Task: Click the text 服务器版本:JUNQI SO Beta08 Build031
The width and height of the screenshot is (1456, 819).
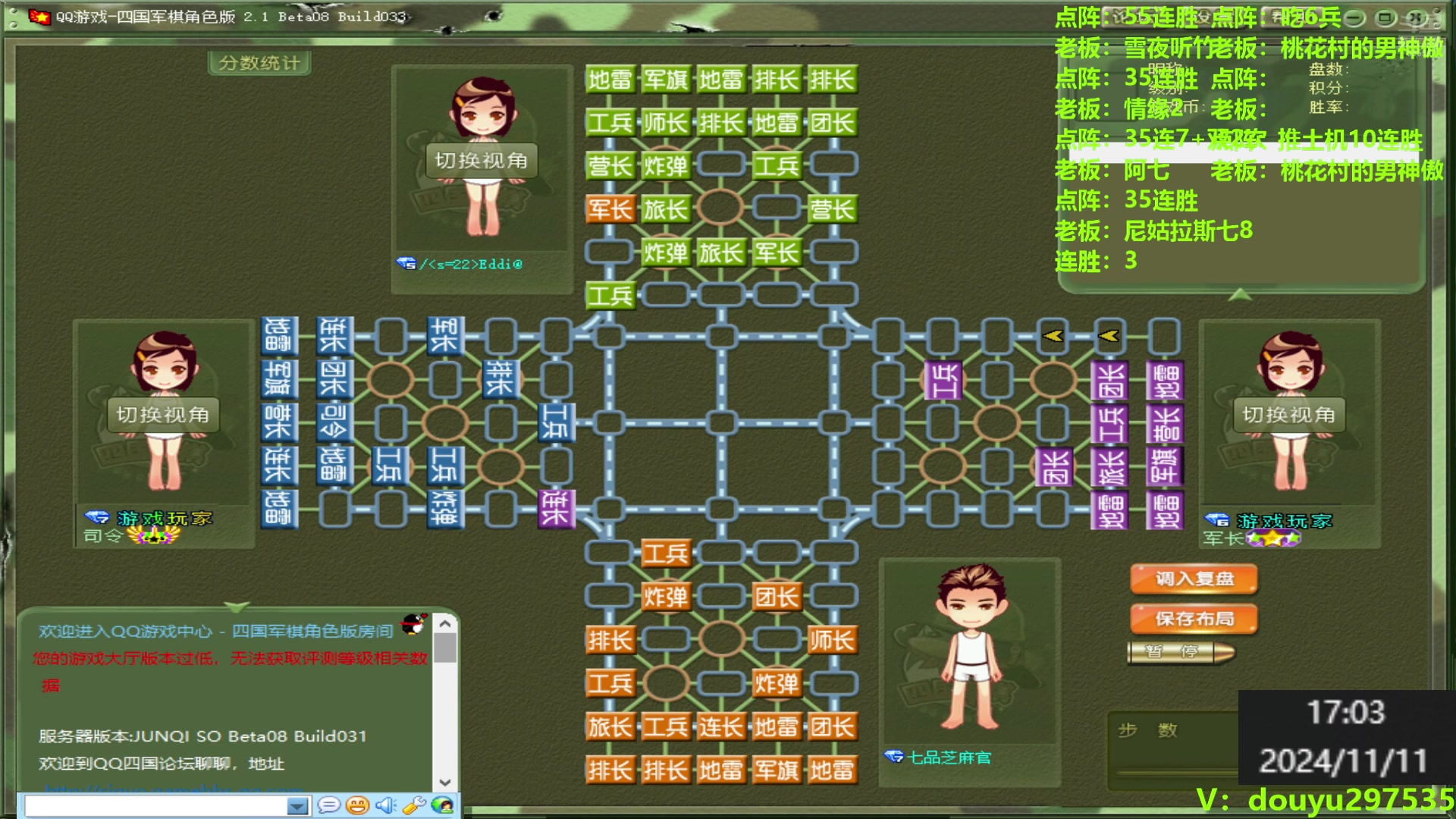Action: (202, 736)
